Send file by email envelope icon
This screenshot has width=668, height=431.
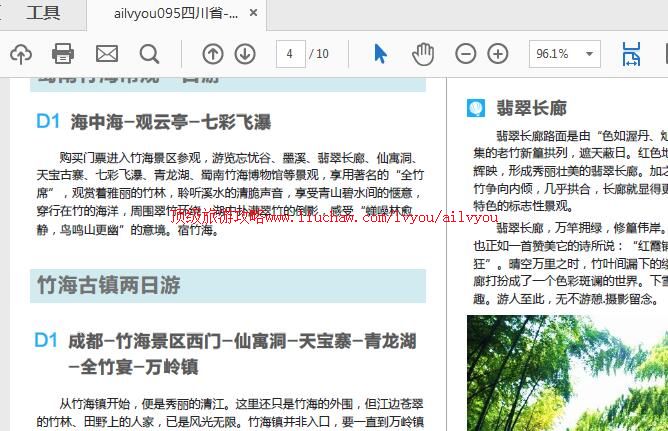pyautogui.click(x=106, y=53)
